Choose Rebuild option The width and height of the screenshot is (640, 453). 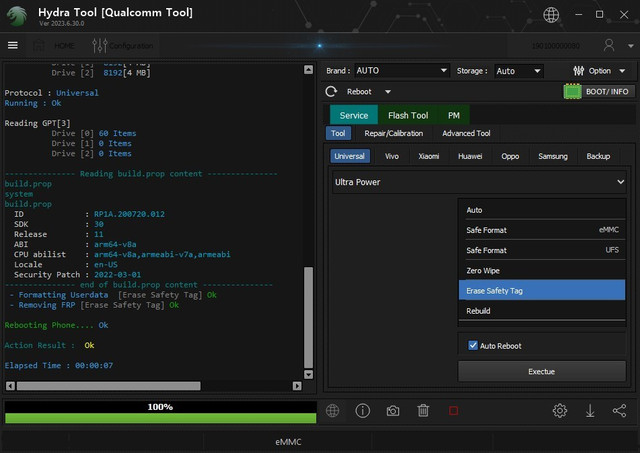[x=542, y=311]
